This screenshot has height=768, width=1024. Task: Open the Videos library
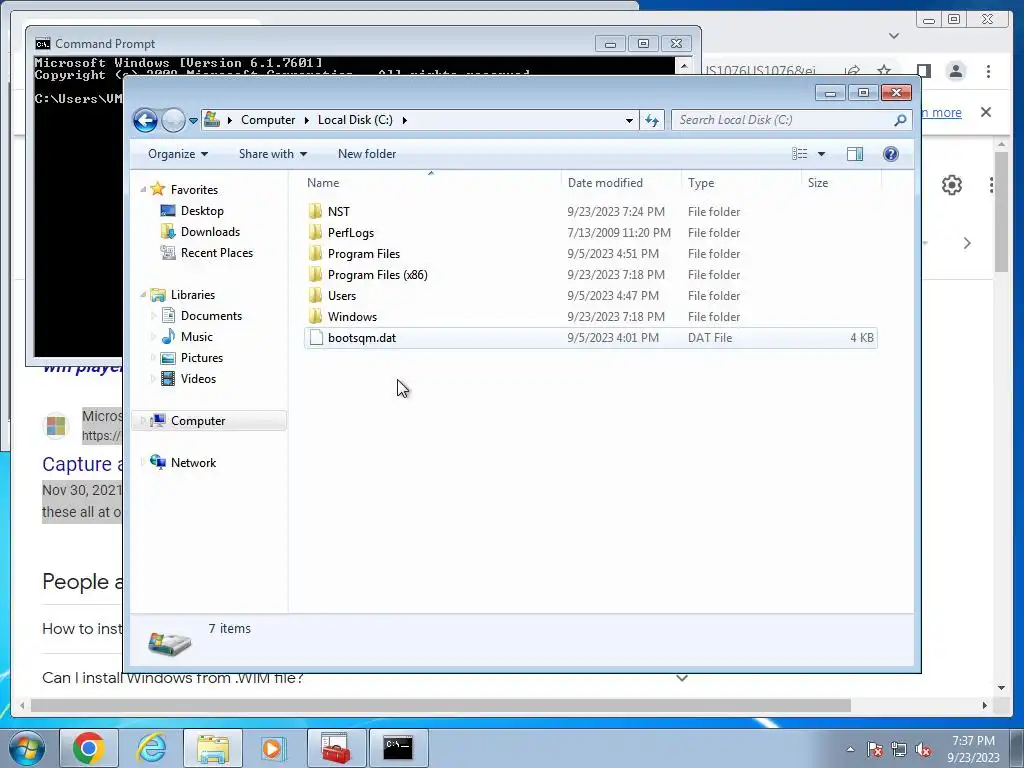point(198,379)
